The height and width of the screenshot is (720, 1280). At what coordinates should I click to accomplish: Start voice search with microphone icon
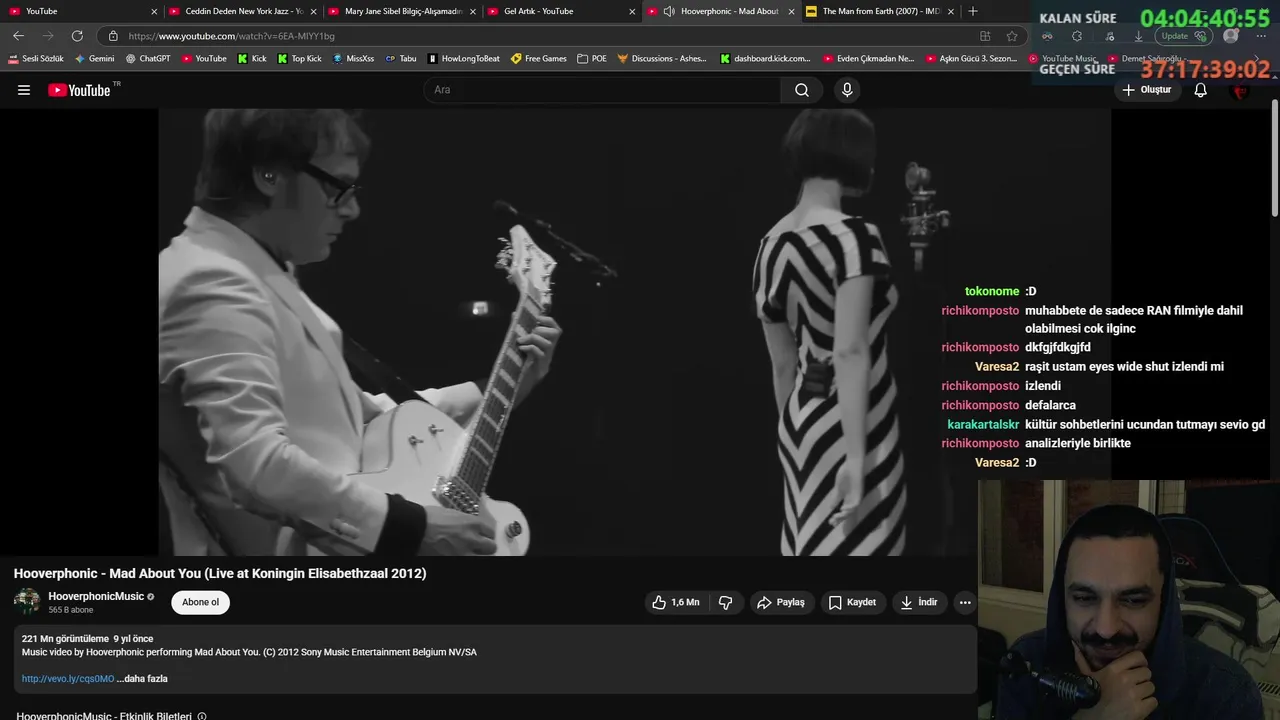[847, 90]
